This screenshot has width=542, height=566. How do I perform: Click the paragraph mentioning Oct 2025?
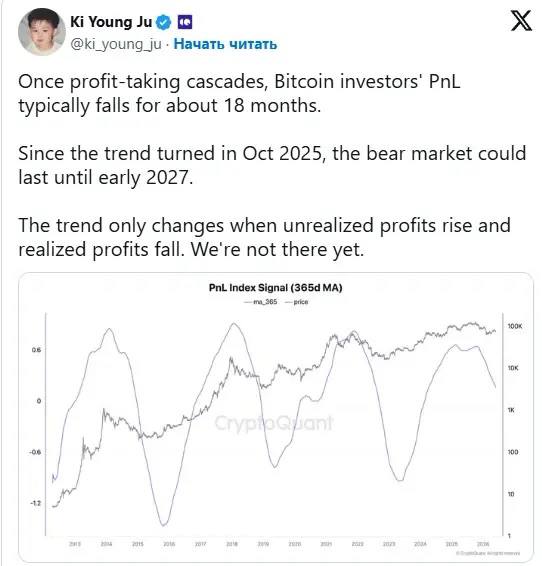[x=272, y=165]
